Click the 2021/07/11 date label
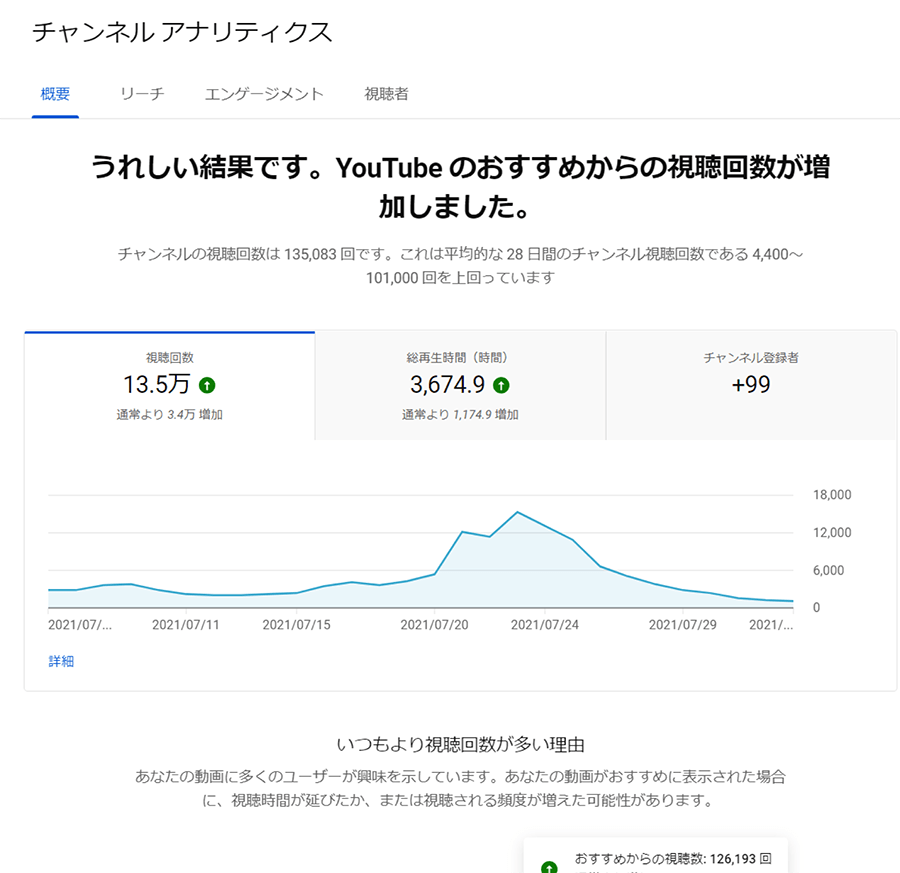 point(186,625)
